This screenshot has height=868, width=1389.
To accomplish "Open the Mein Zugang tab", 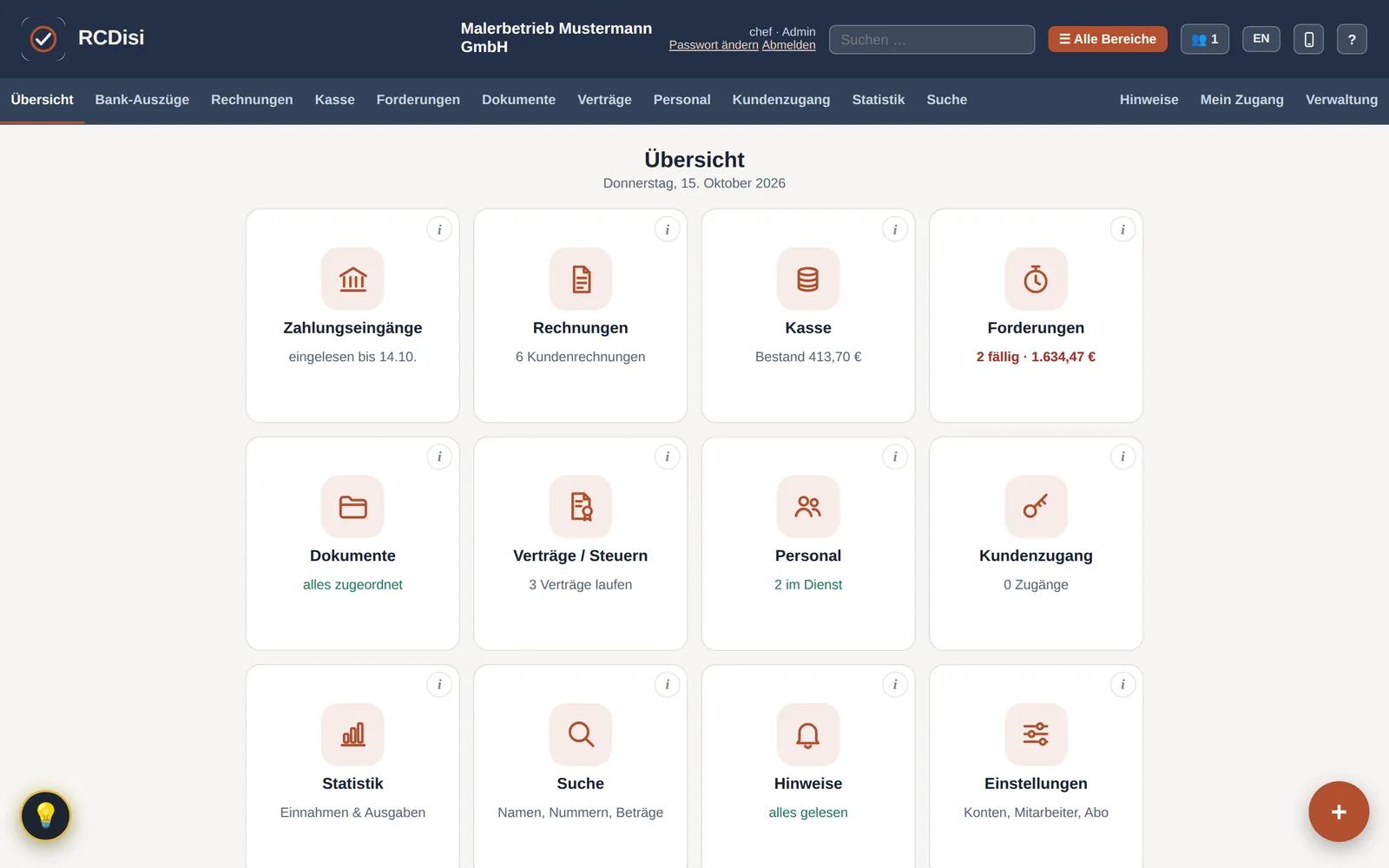I will tap(1241, 100).
